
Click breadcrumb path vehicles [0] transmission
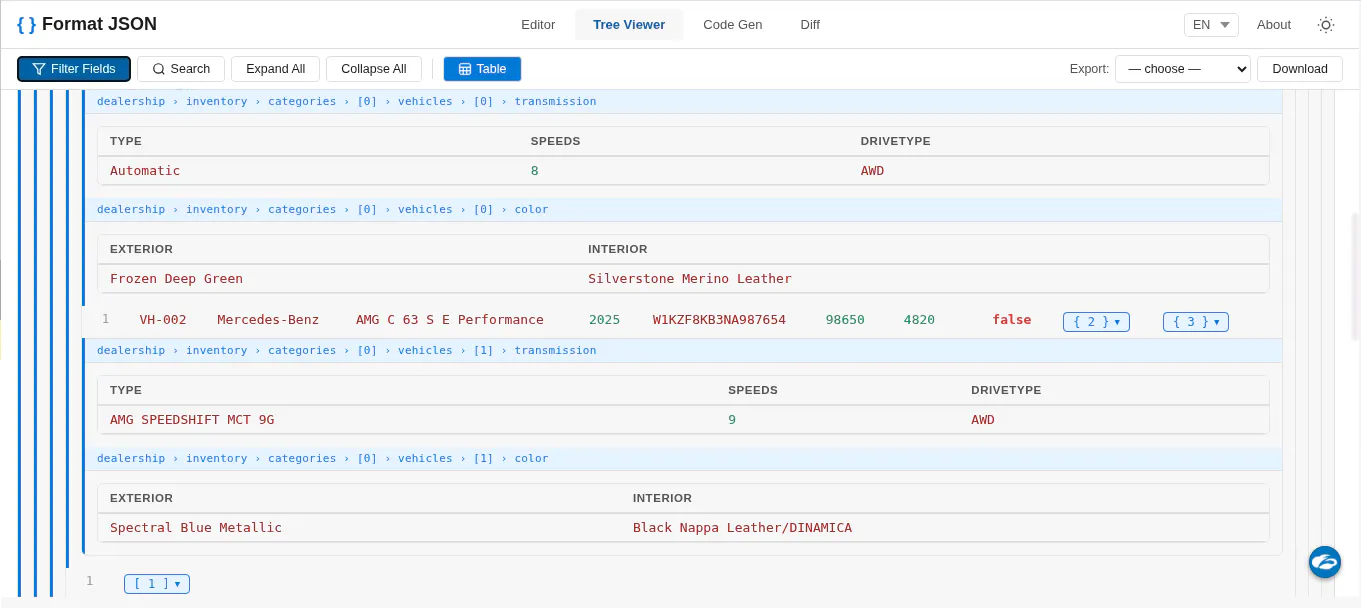(x=346, y=101)
